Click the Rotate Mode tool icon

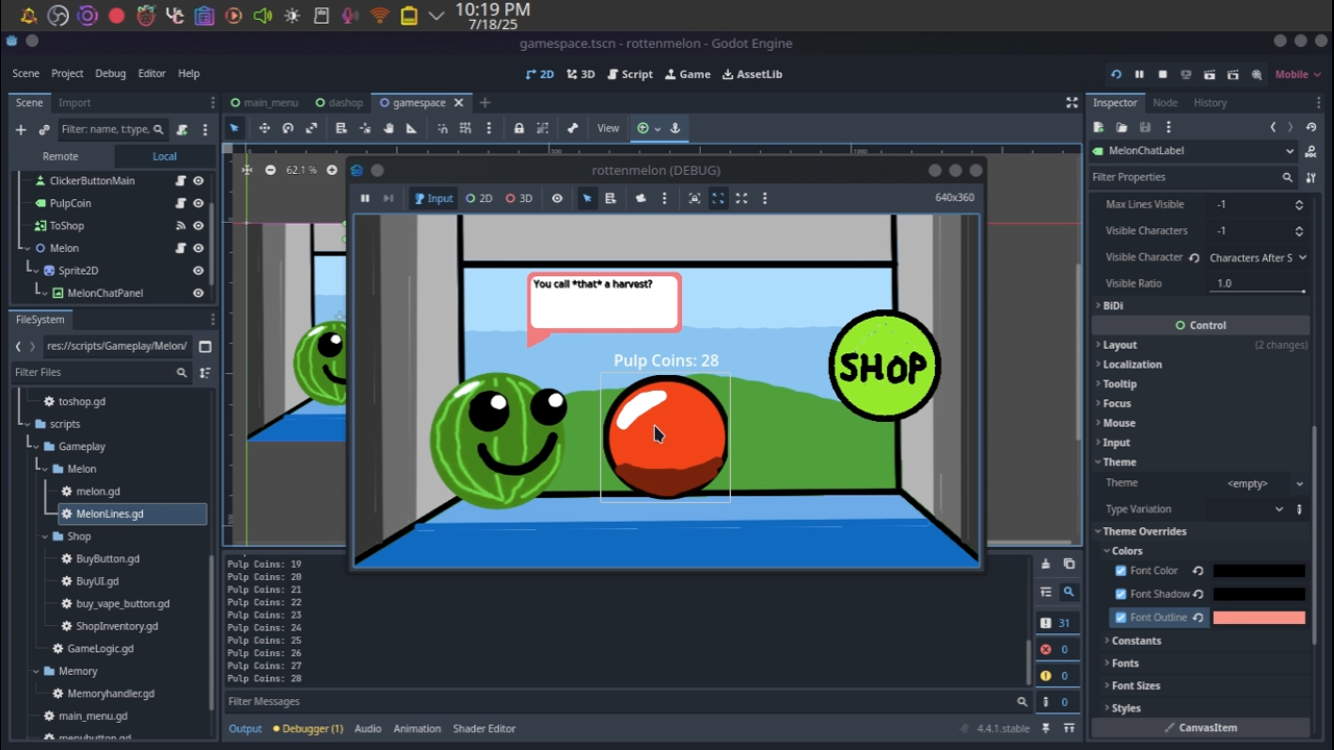coord(288,128)
